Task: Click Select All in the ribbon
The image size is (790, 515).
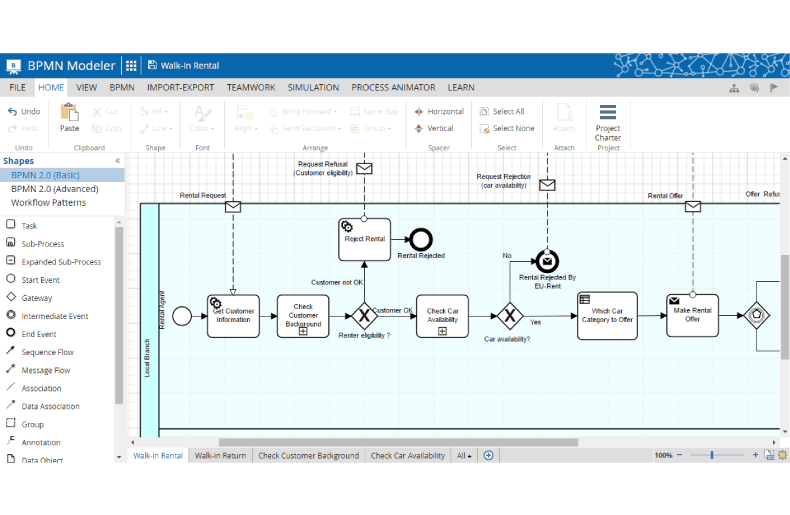Action: pos(507,112)
